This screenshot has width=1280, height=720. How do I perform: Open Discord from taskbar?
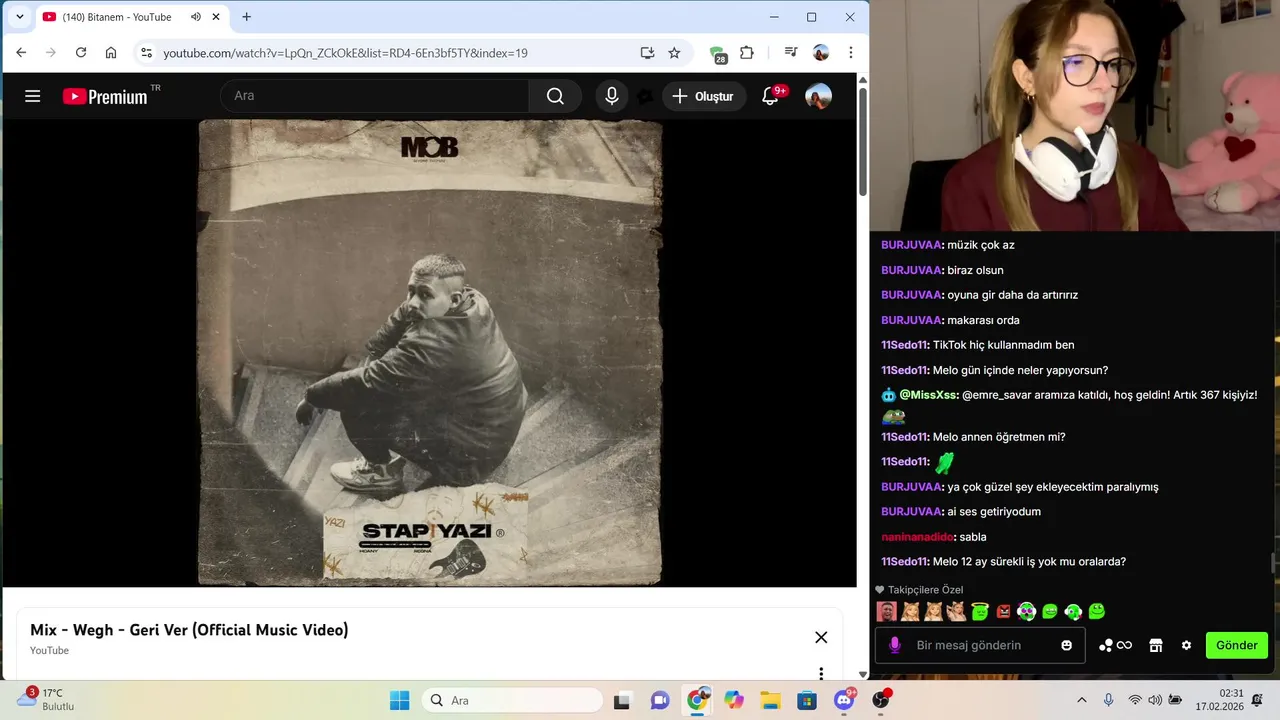[845, 700]
